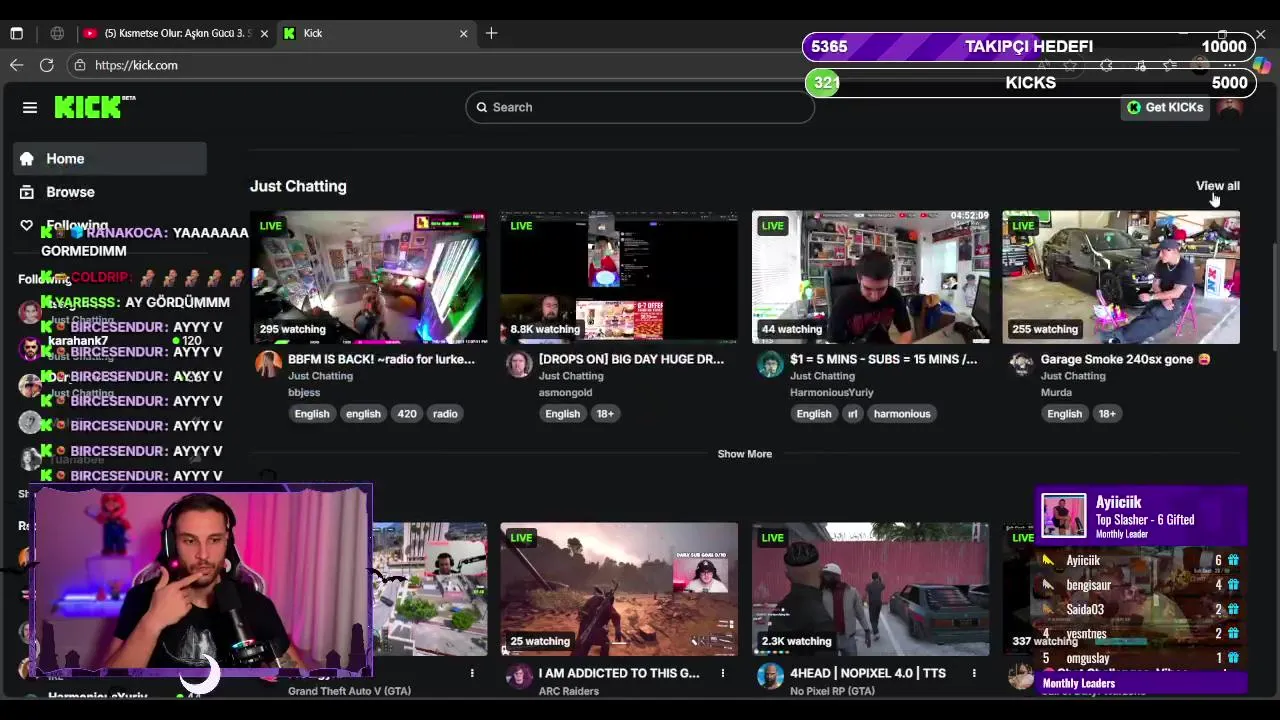
Task: Open the ARC Raiders category link
Action: [x=569, y=691]
